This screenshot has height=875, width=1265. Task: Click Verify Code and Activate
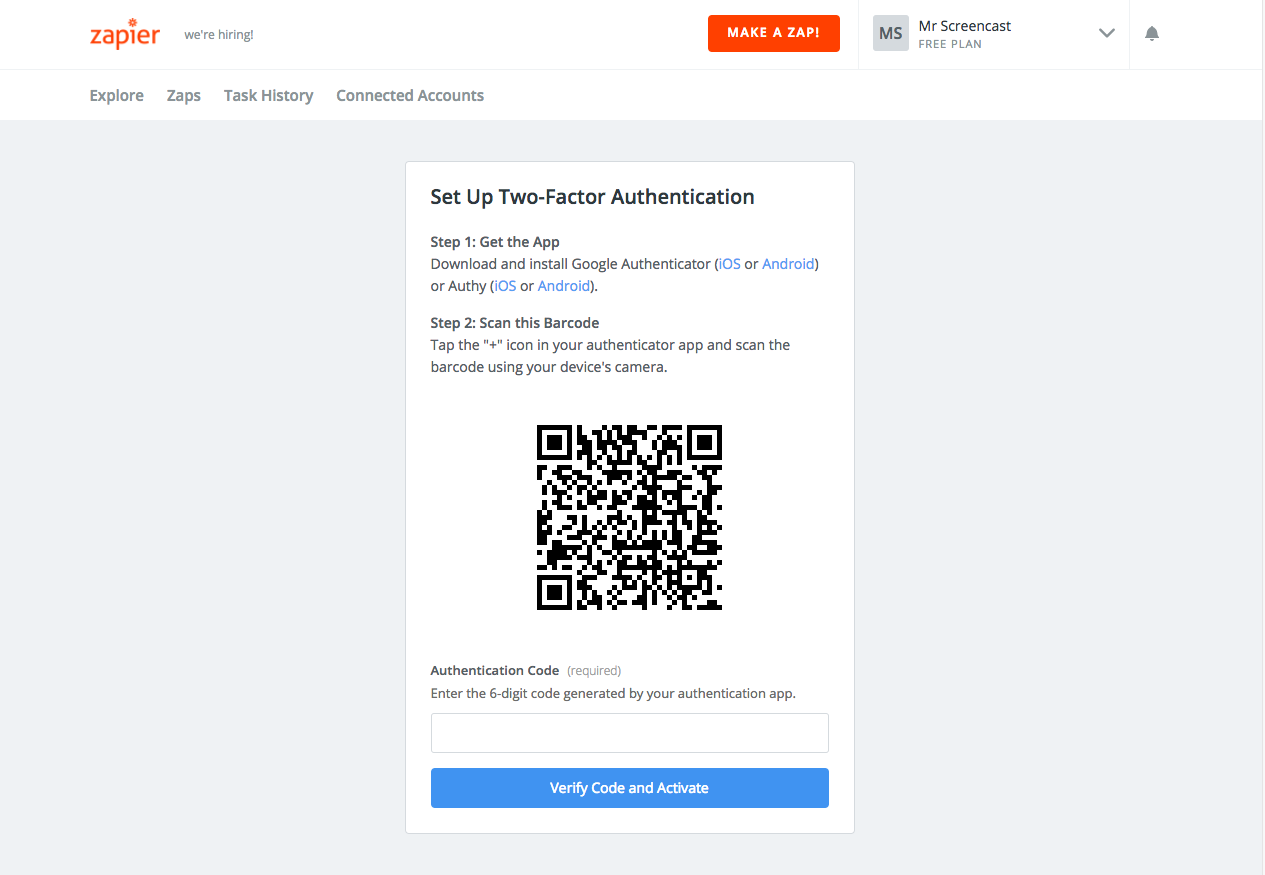(x=629, y=788)
